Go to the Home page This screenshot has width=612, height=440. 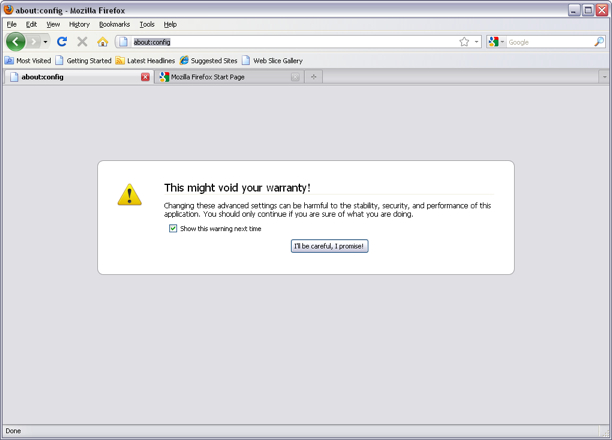pyautogui.click(x=103, y=41)
